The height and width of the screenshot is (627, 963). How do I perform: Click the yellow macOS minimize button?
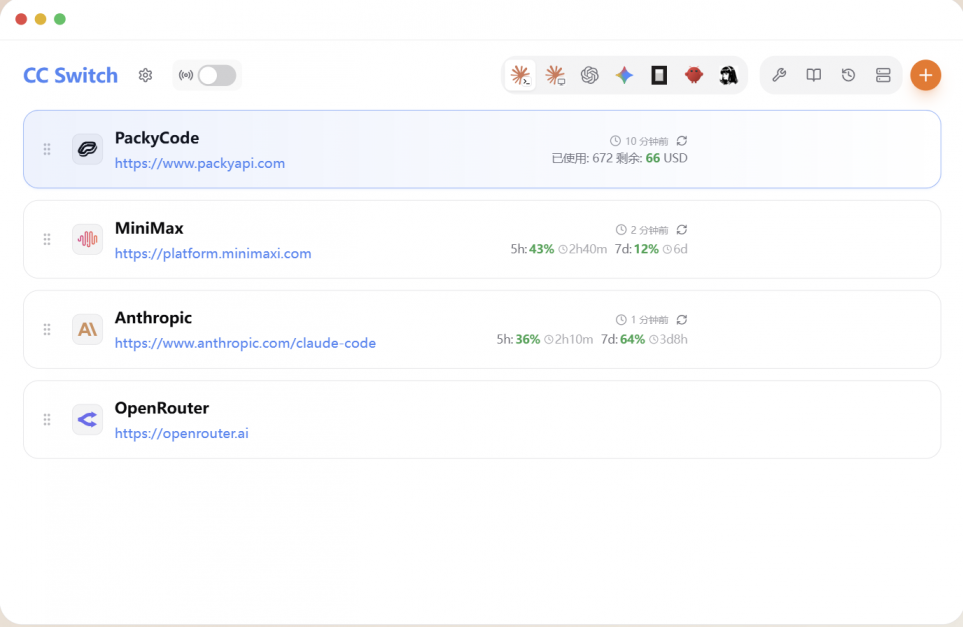point(41,19)
